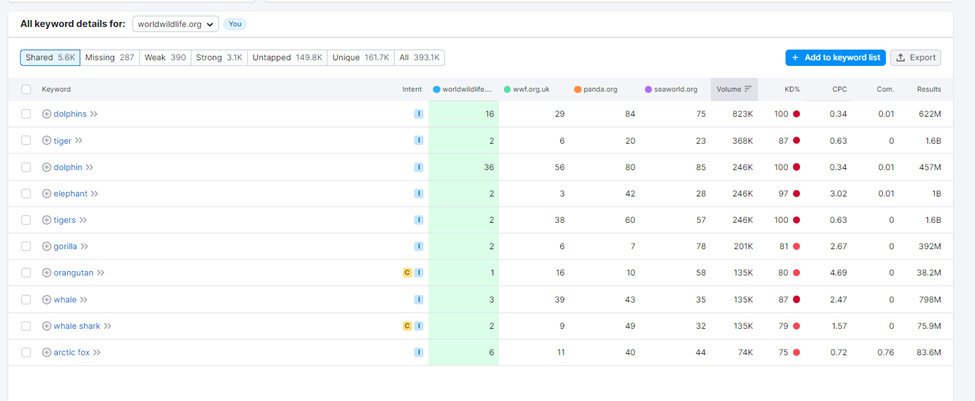The image size is (975, 401).
Task: Click the plus icon beside tiger keyword
Action: [x=46, y=141]
